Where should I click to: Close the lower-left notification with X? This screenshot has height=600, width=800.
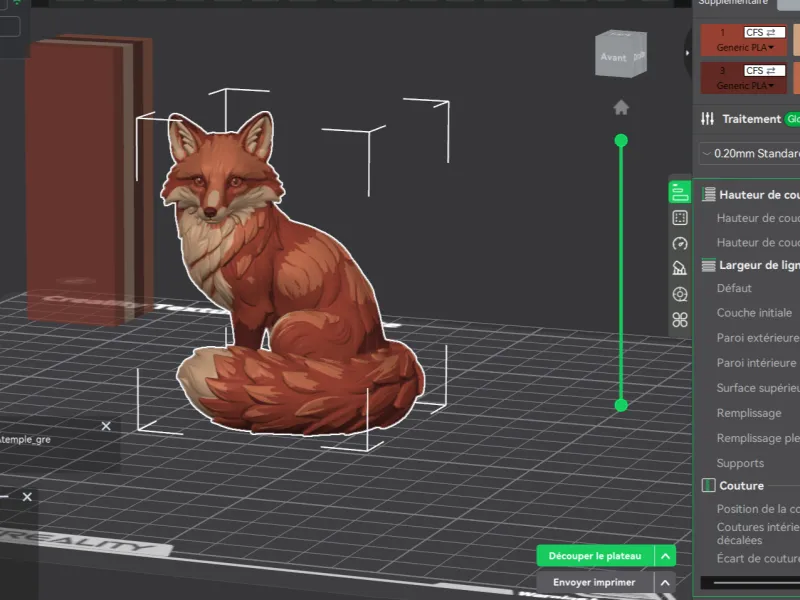(27, 496)
